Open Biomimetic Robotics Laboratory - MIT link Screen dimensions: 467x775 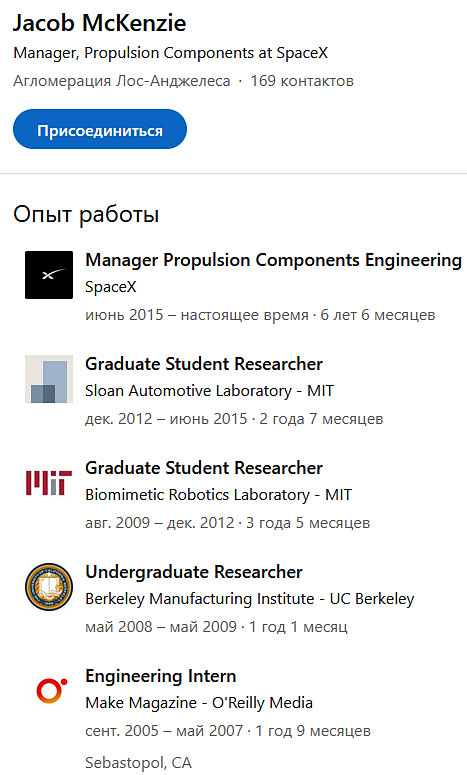pos(218,495)
